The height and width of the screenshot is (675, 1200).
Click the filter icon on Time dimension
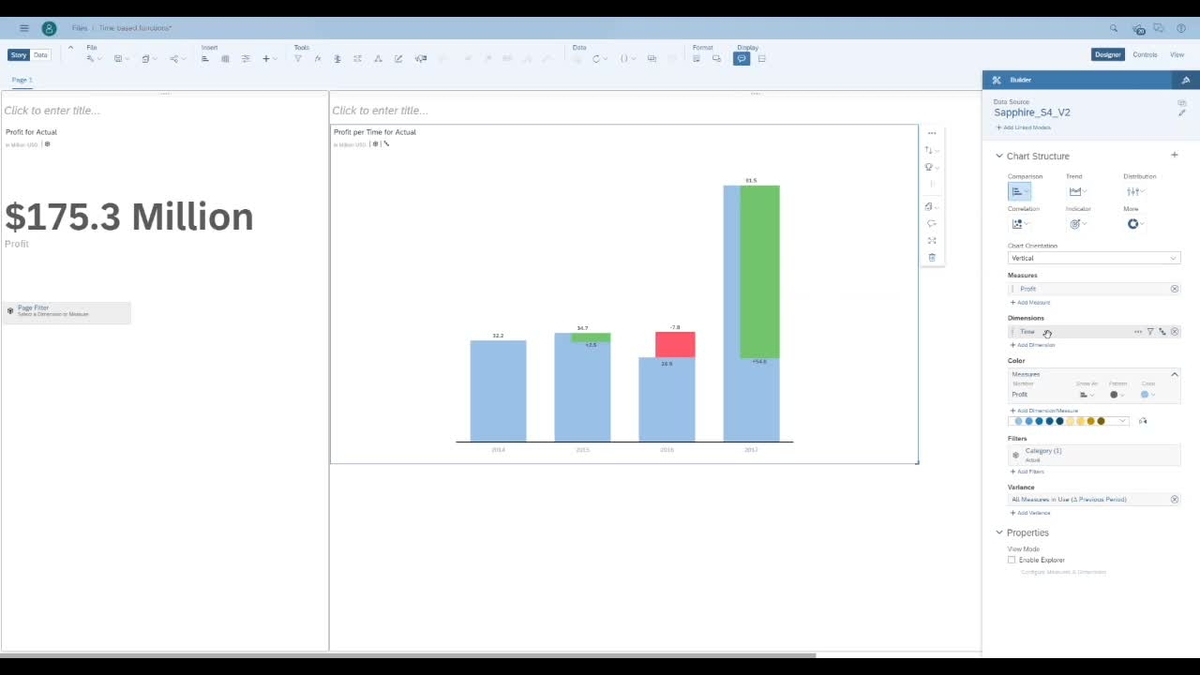coord(1150,332)
